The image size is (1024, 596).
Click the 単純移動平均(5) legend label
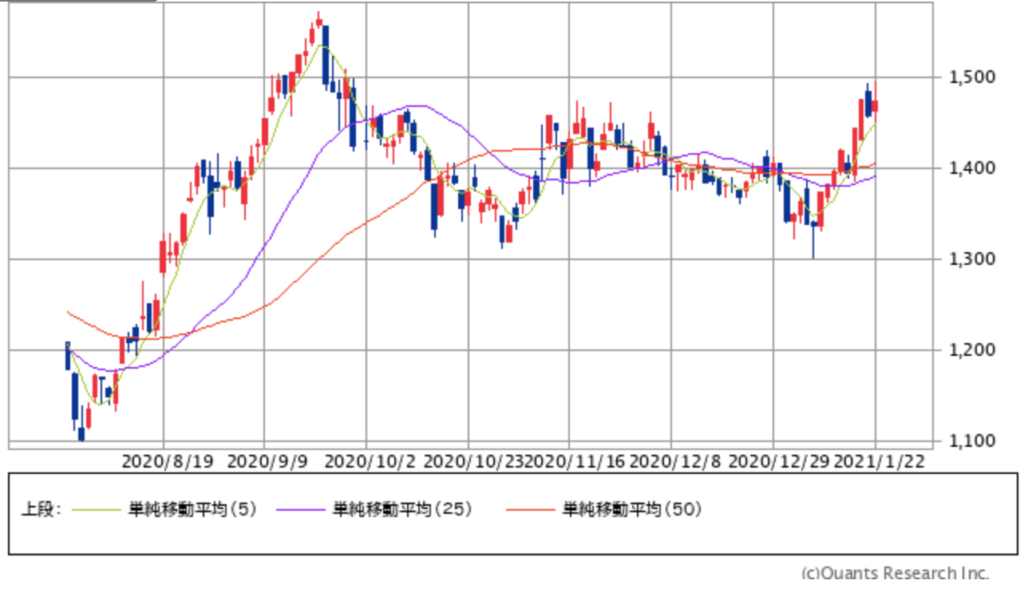[193, 509]
